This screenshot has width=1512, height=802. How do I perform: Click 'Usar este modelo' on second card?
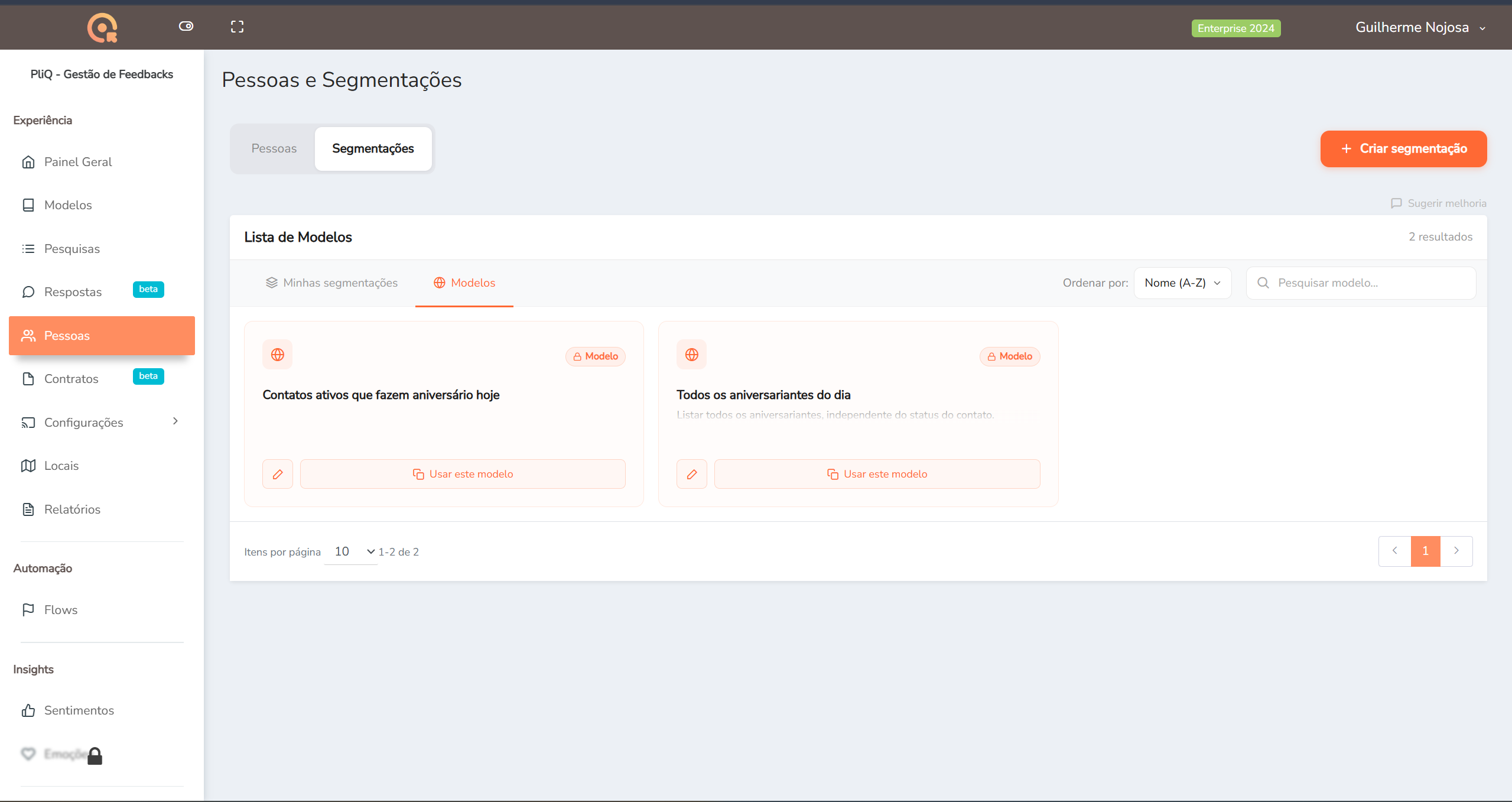pyautogui.click(x=877, y=474)
